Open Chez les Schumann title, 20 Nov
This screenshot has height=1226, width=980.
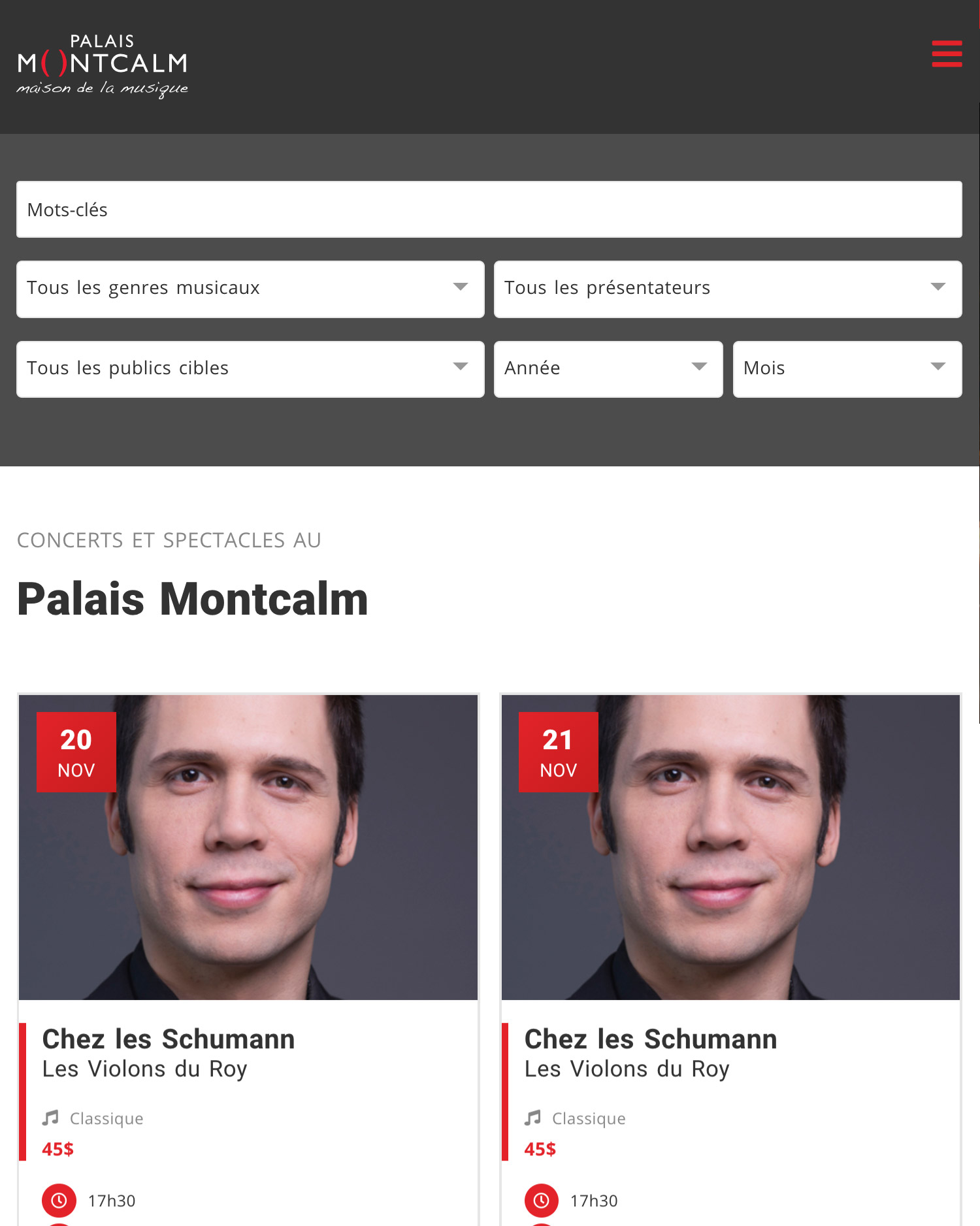point(169,1039)
